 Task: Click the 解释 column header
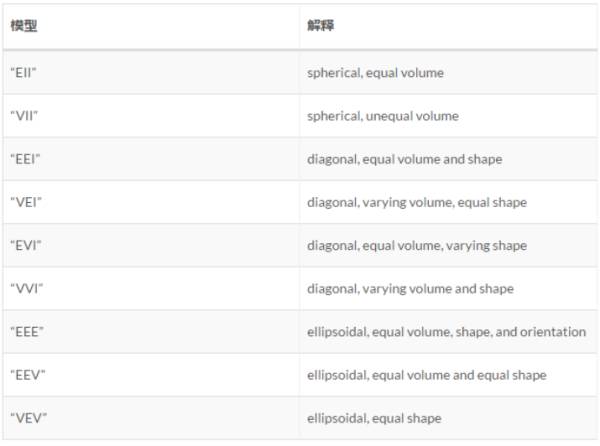tap(320, 25)
